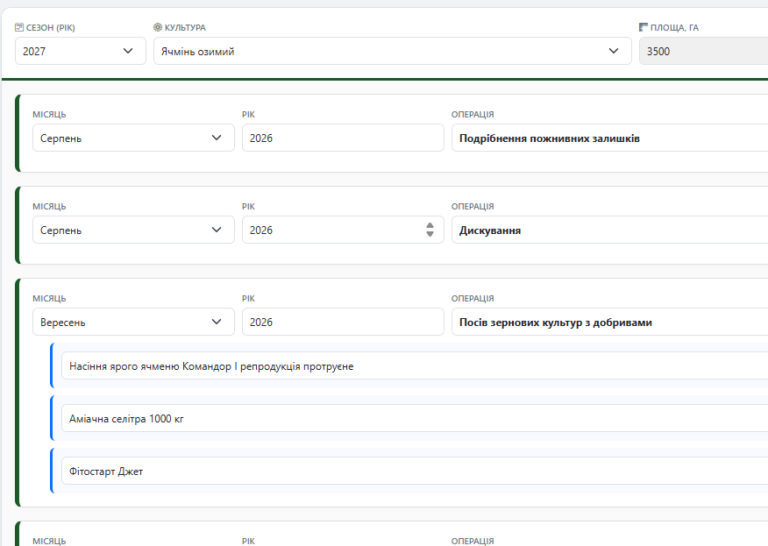Click the crop icon beside КУЛЬТУРА label

pyautogui.click(x=158, y=28)
